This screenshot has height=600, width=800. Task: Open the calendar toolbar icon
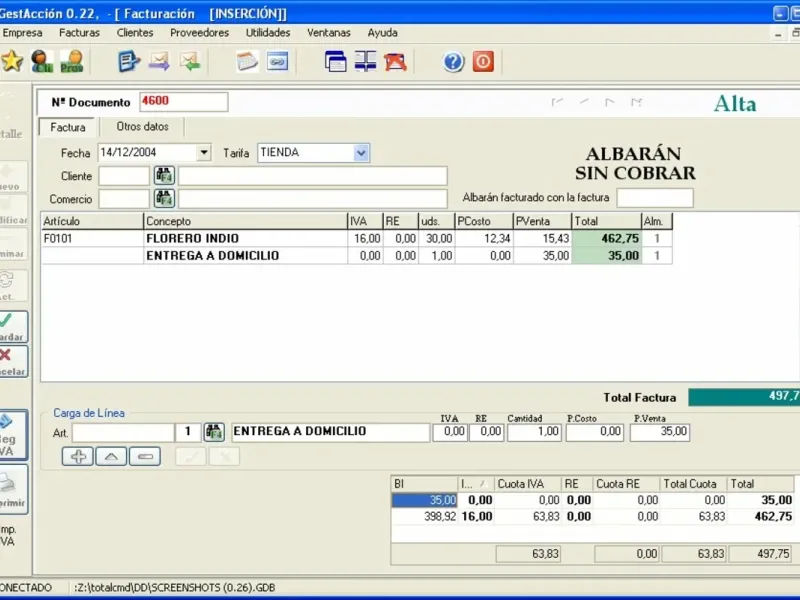247,62
